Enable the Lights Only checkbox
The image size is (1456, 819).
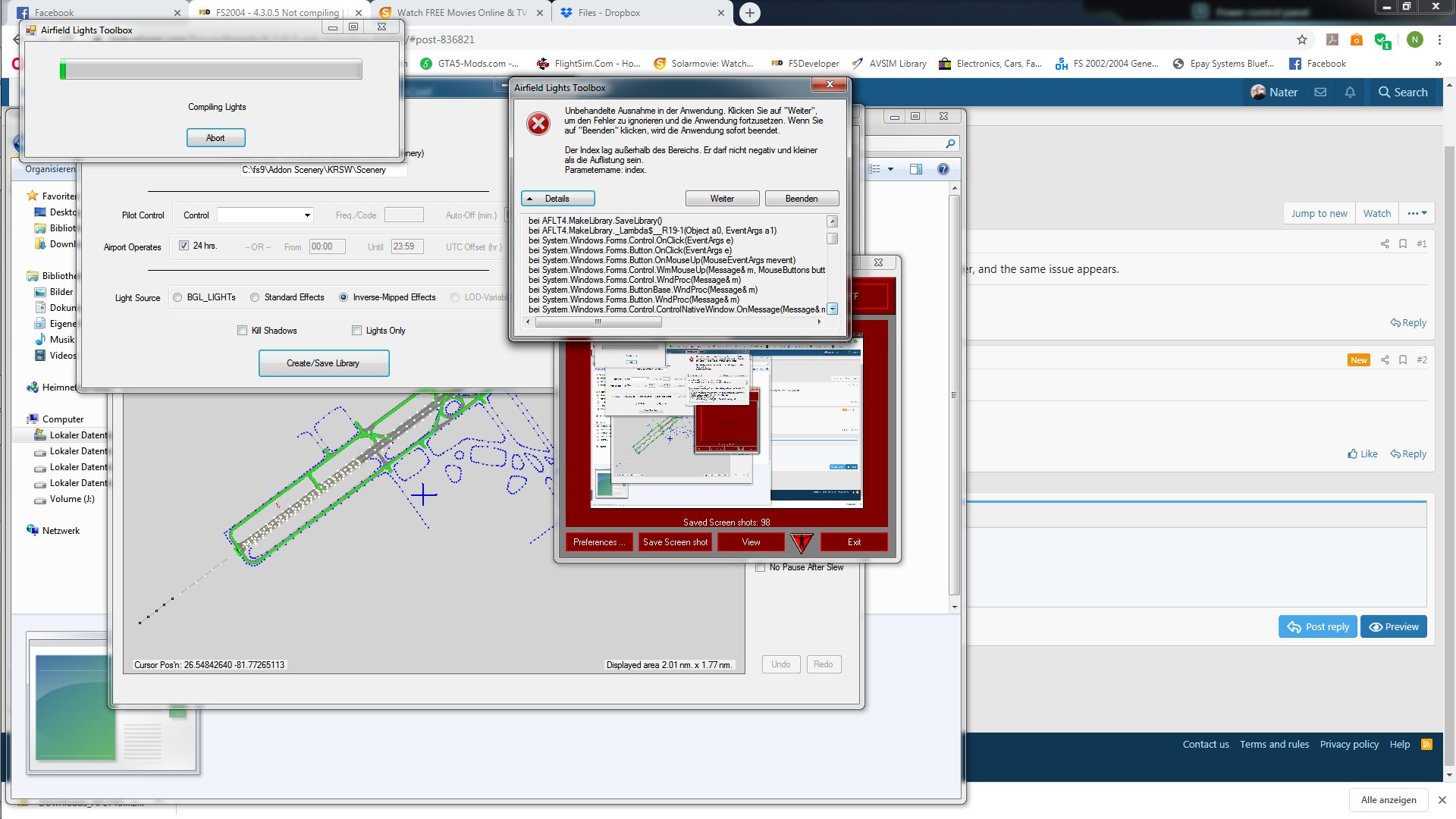[x=356, y=331]
